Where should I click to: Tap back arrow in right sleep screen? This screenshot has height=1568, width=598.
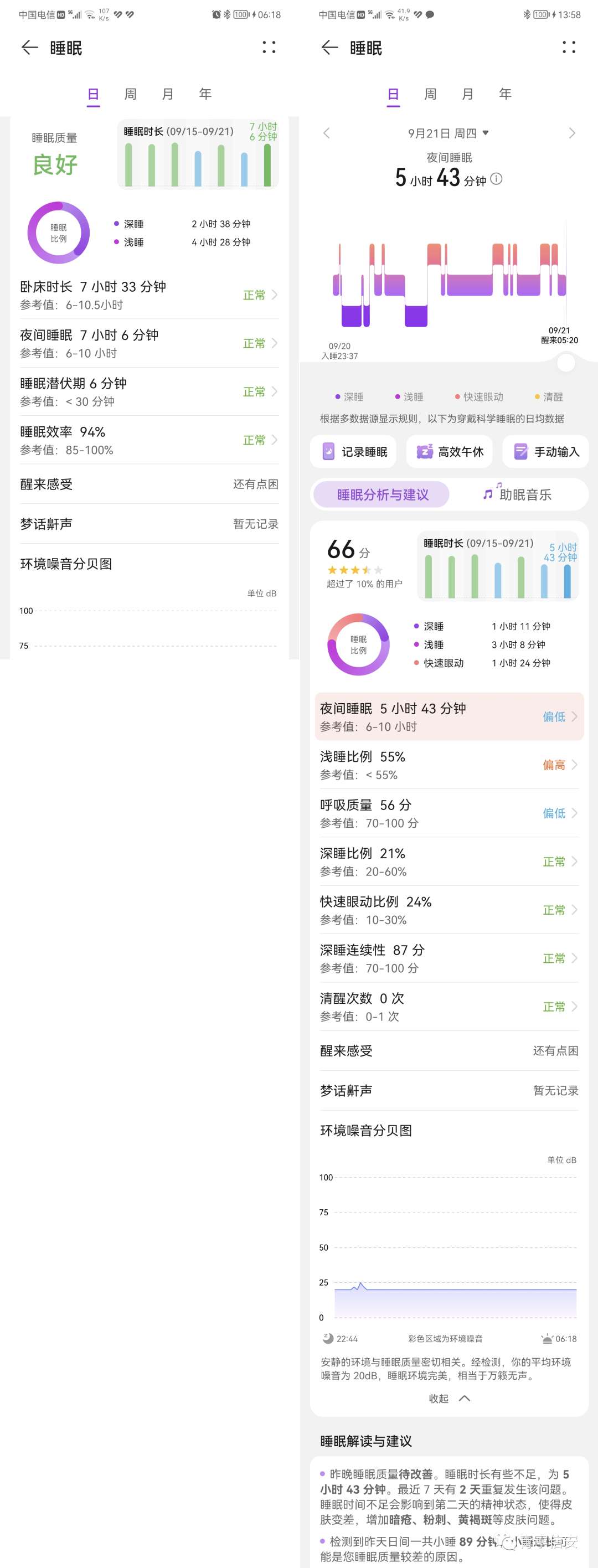point(329,48)
